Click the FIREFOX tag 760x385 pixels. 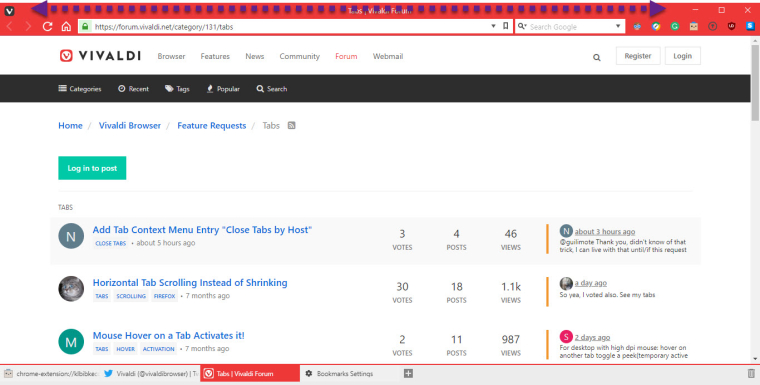pyautogui.click(x=164, y=296)
